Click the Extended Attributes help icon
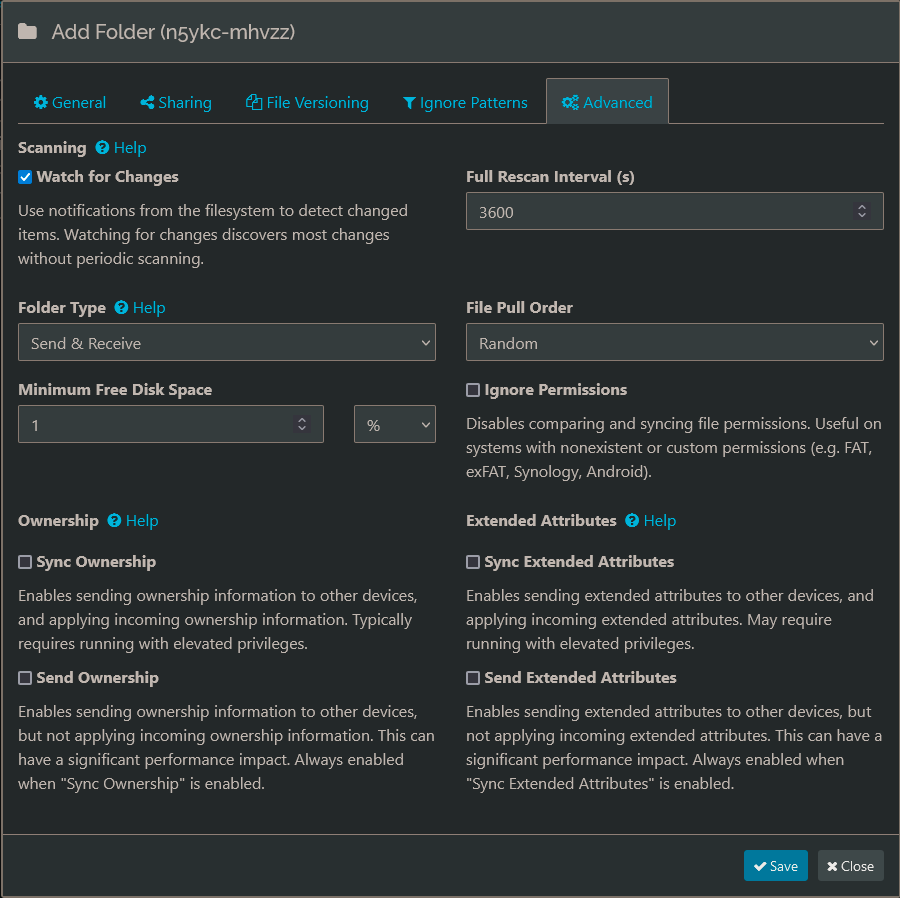The image size is (900, 898). (632, 521)
